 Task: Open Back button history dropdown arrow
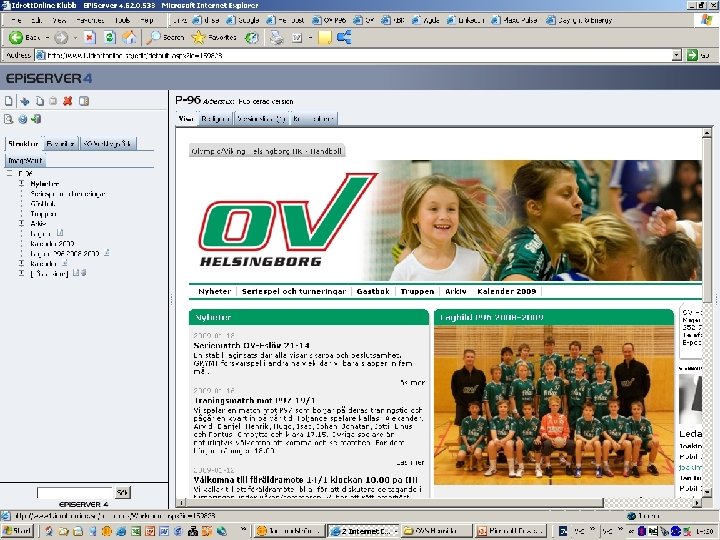(x=47, y=37)
